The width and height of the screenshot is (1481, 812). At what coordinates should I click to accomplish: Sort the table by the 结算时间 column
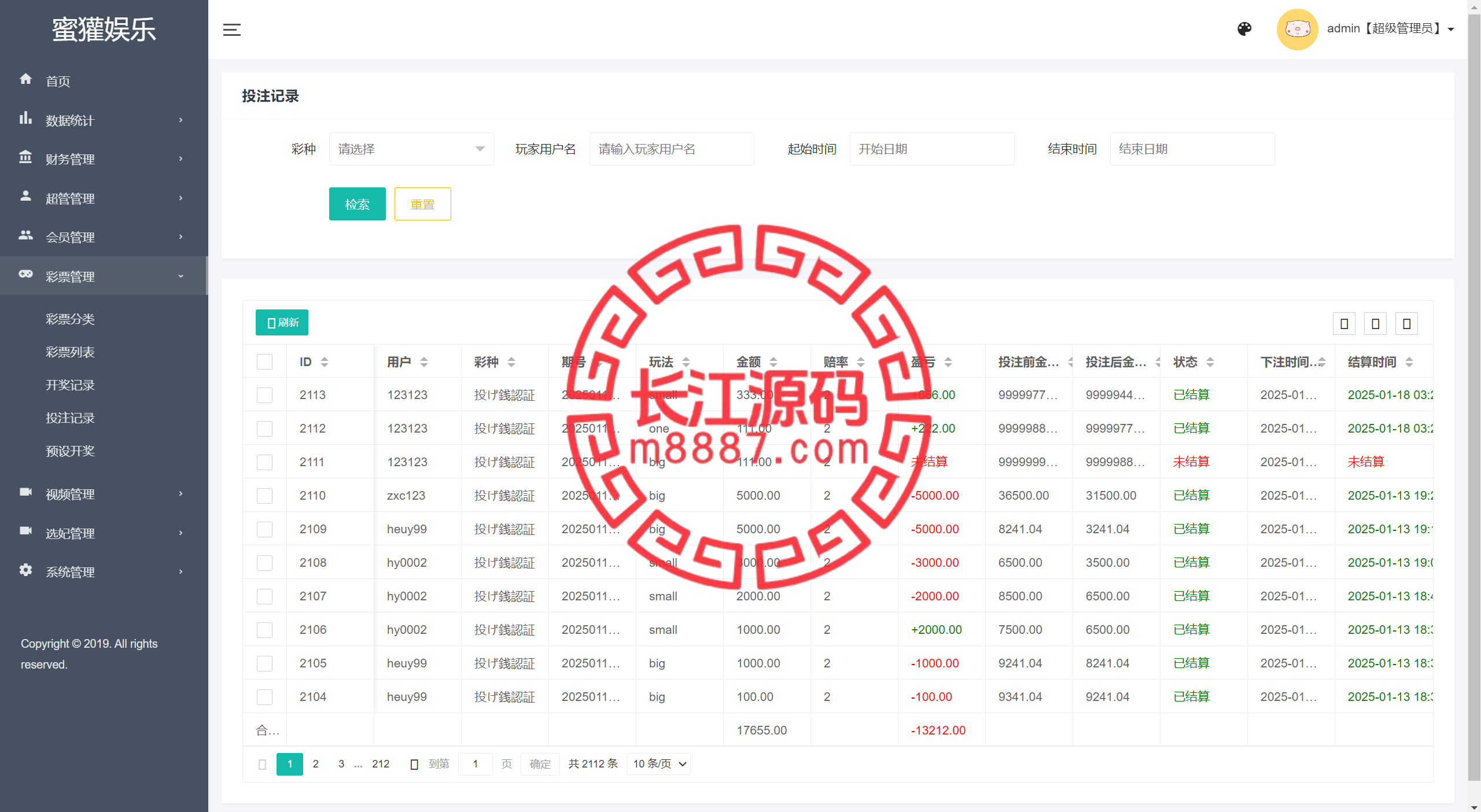click(x=1409, y=362)
